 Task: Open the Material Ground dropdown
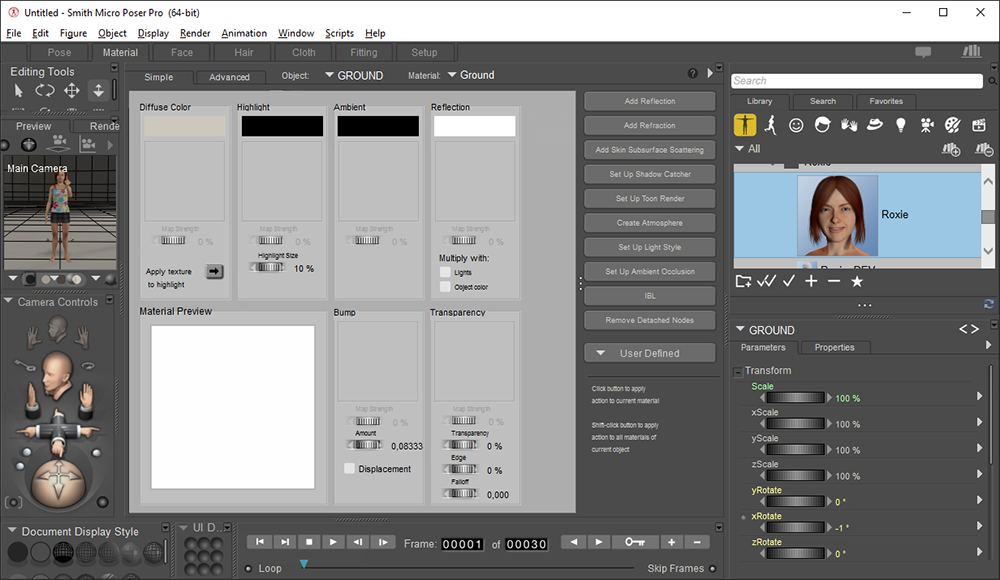point(470,75)
